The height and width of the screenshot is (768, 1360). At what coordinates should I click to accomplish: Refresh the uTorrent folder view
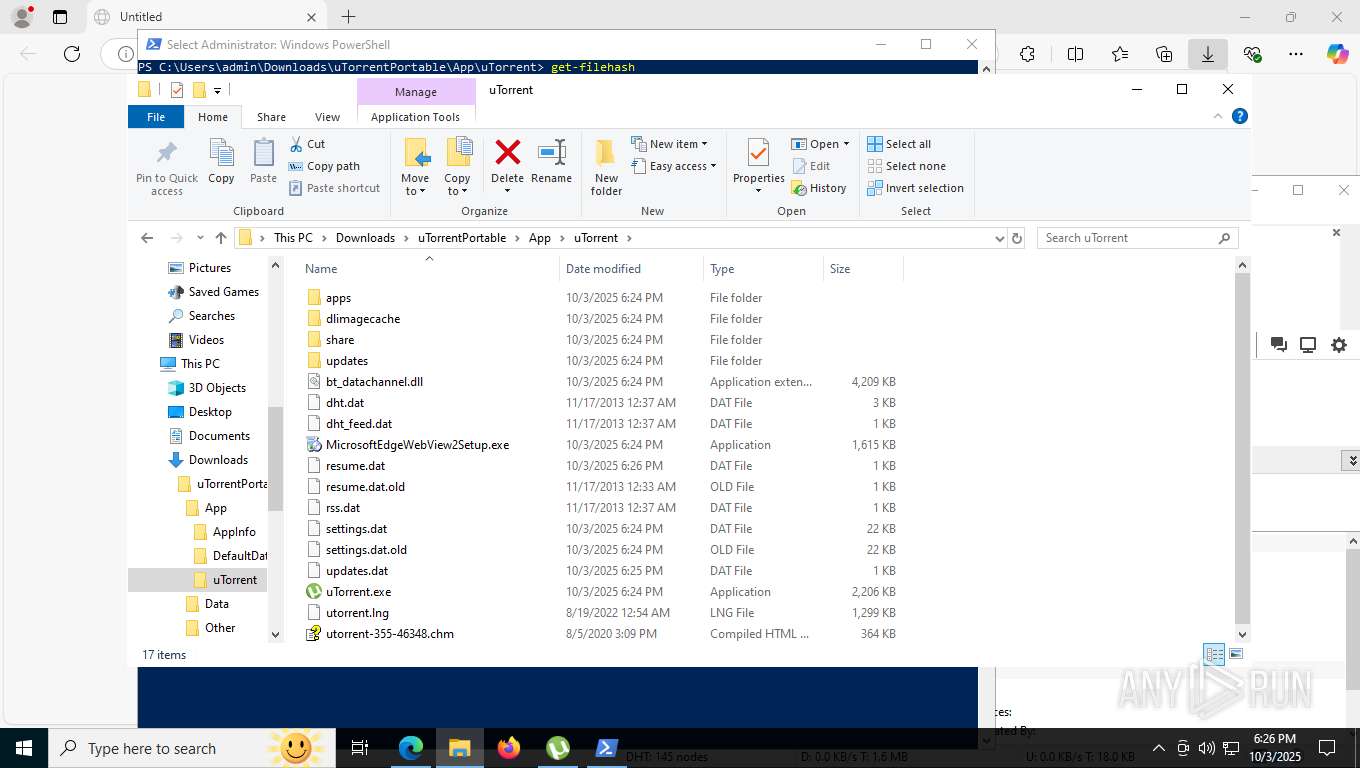coord(1017,238)
